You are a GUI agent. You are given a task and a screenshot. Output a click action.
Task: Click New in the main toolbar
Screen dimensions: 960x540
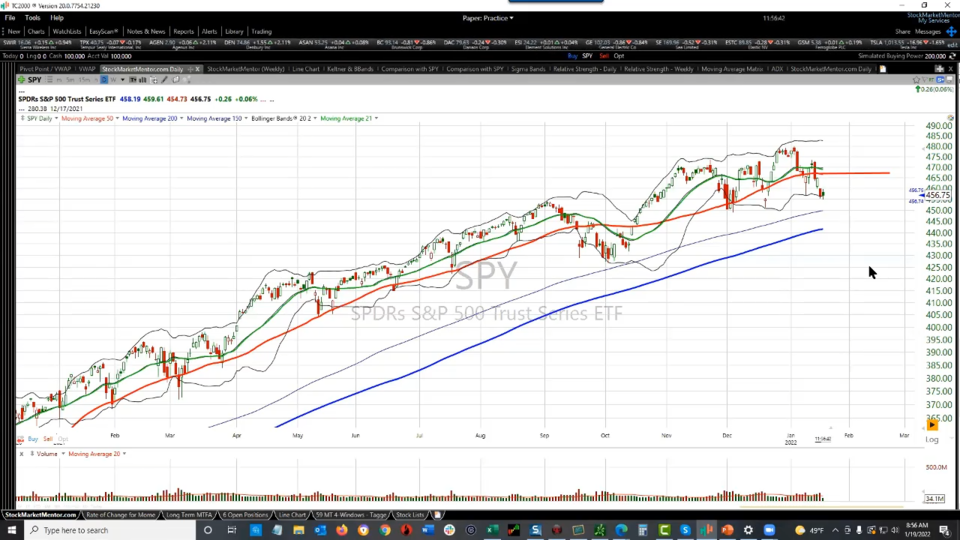click(x=13, y=31)
